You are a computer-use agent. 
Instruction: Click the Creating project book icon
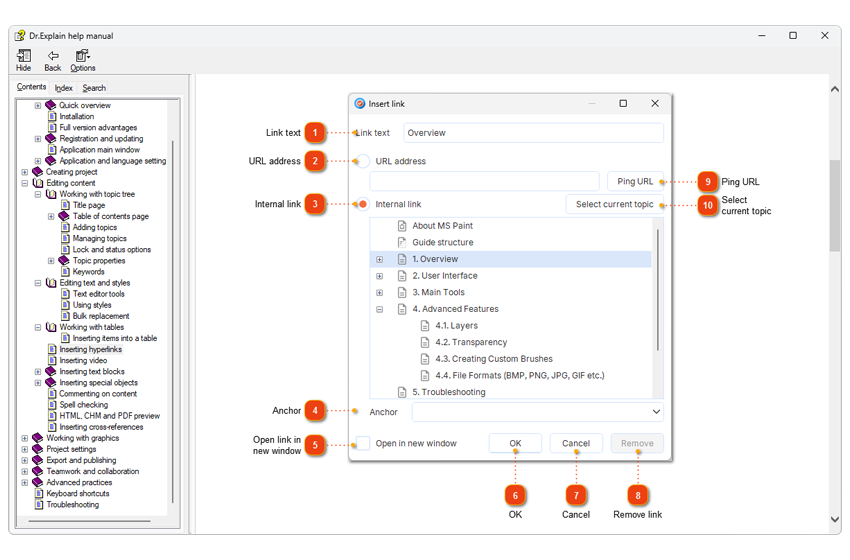(x=37, y=172)
